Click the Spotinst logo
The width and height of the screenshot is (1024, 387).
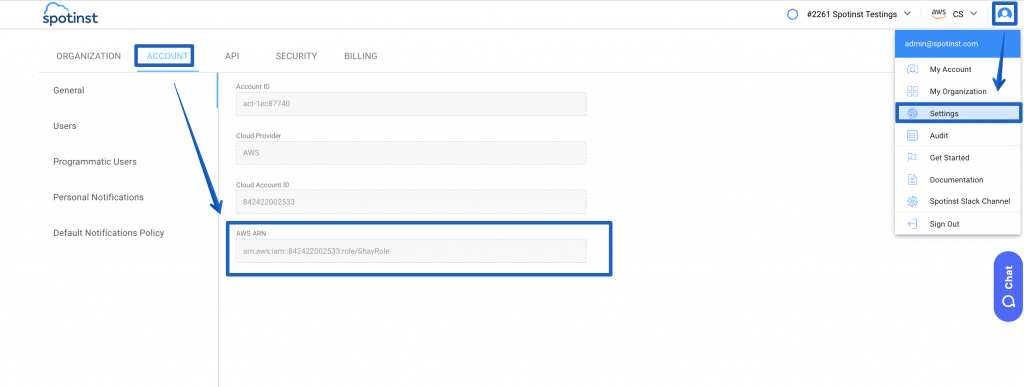point(70,14)
